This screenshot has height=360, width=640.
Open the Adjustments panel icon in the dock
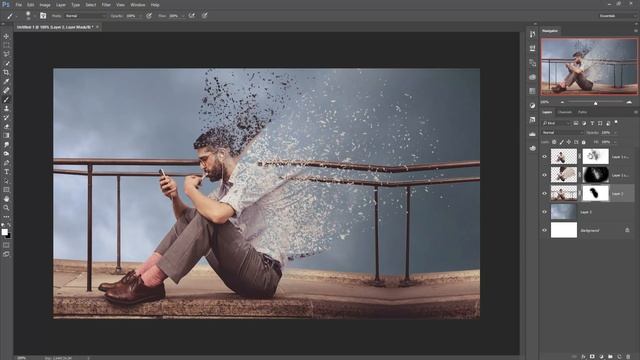[532, 105]
